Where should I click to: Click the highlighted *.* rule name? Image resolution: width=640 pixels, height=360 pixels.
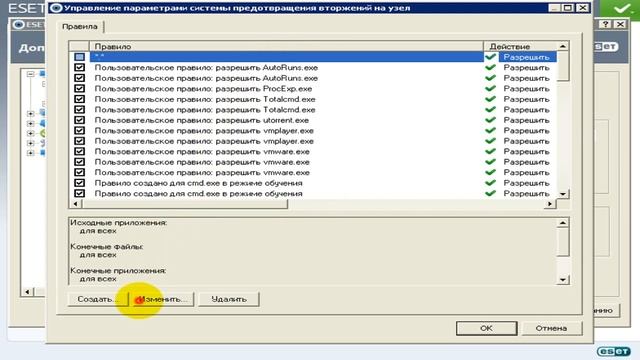[100, 57]
